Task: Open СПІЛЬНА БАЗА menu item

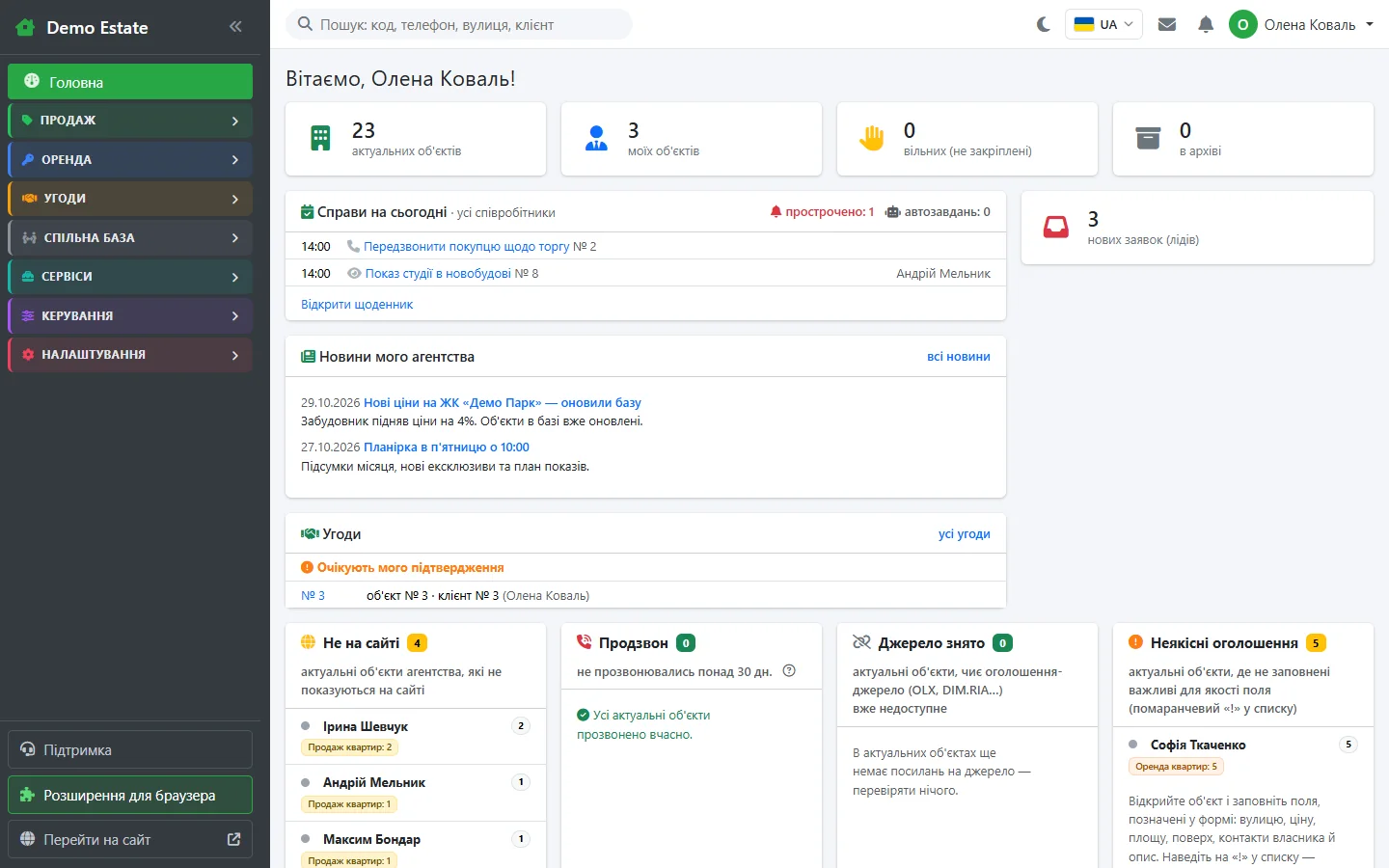Action: click(x=130, y=238)
